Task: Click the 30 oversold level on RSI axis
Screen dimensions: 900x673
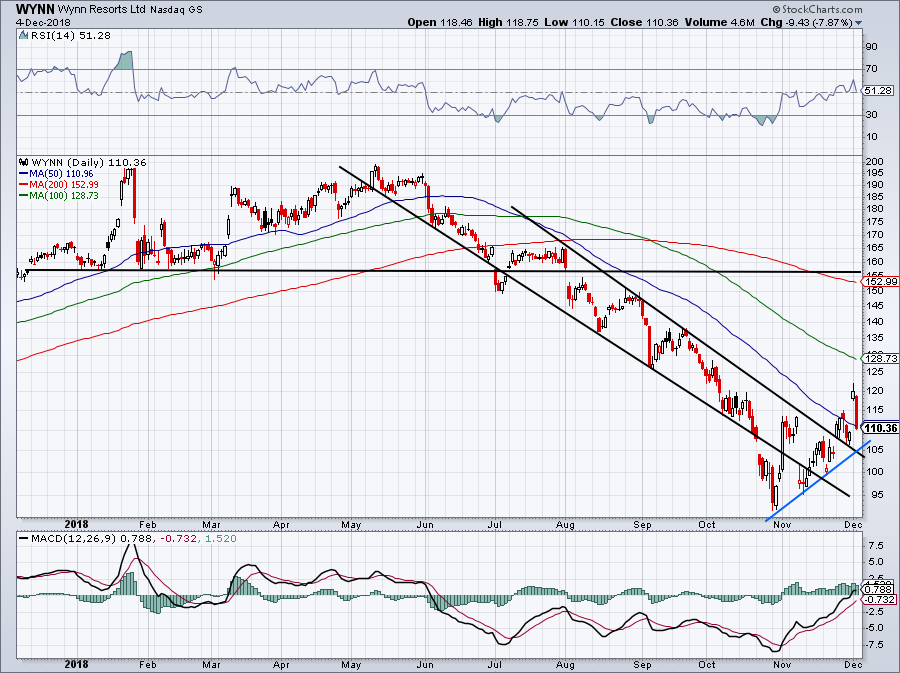Action: 872,115
